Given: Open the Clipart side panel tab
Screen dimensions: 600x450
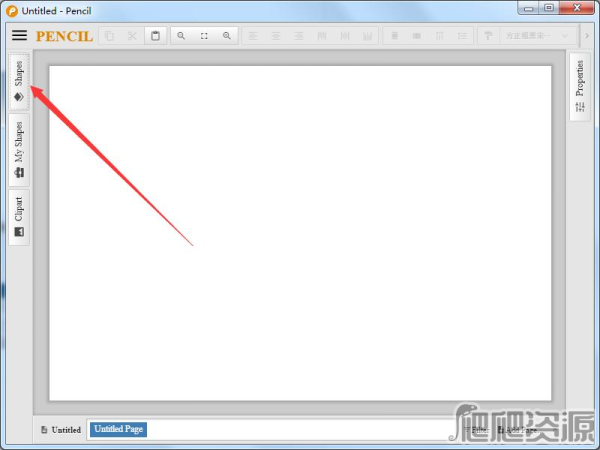Looking at the screenshot, I should coord(19,217).
